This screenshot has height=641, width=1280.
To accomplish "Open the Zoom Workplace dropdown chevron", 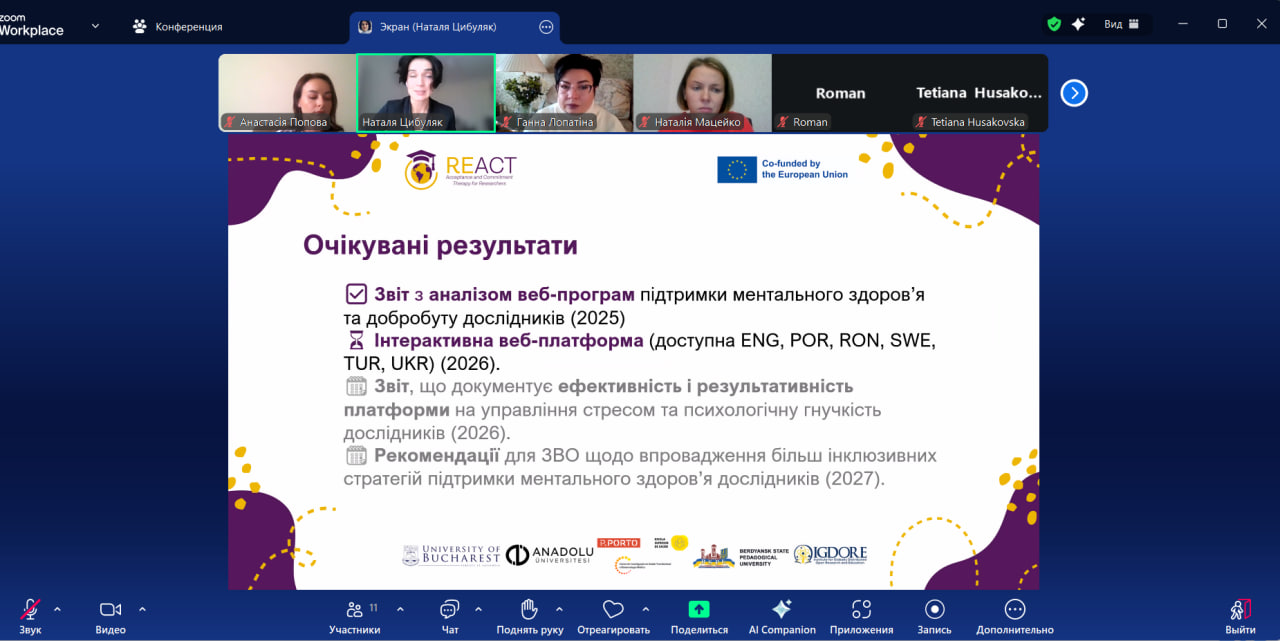I will [96, 26].
